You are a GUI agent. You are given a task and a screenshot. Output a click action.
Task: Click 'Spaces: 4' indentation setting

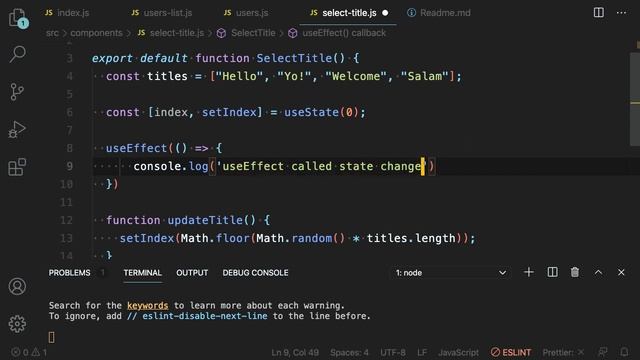(x=349, y=352)
